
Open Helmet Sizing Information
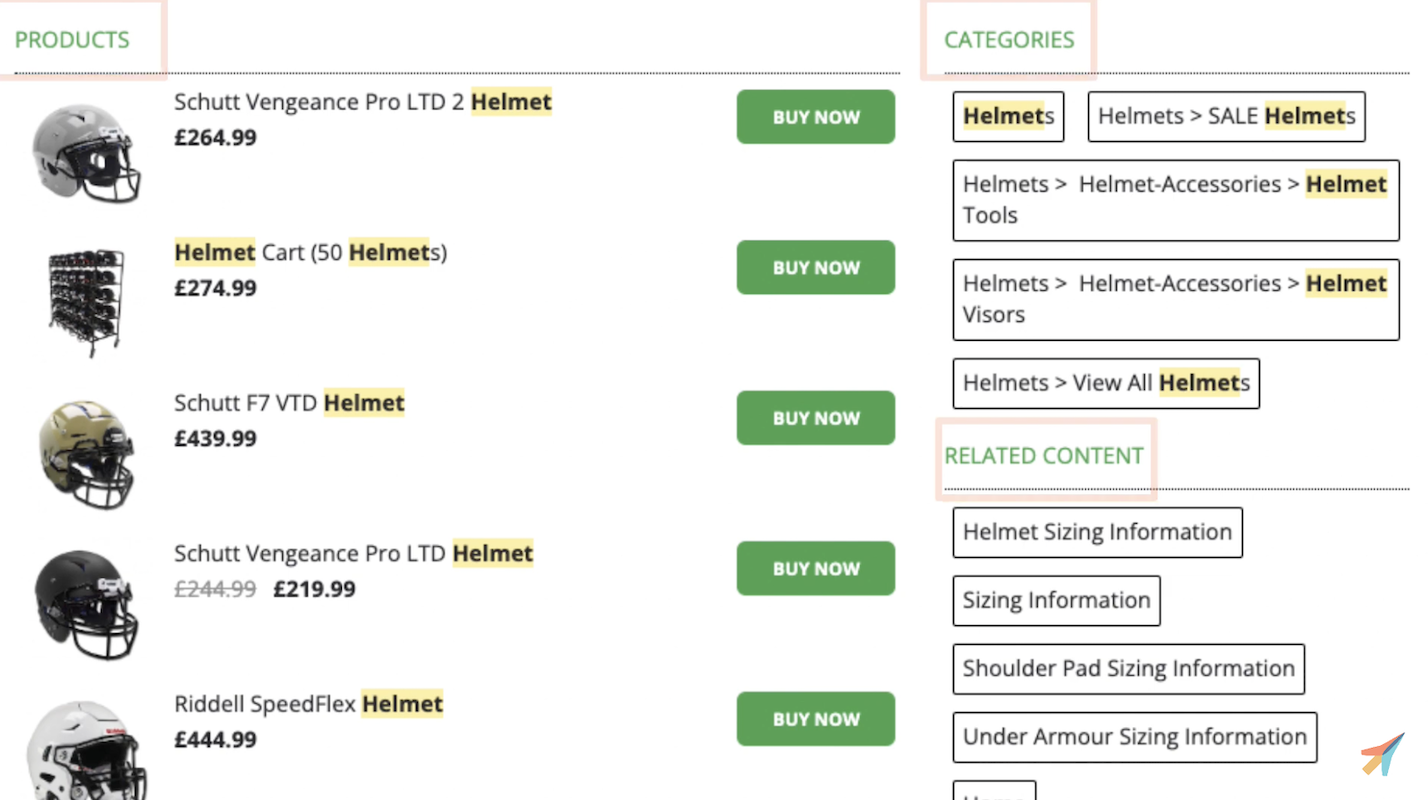pos(1097,532)
